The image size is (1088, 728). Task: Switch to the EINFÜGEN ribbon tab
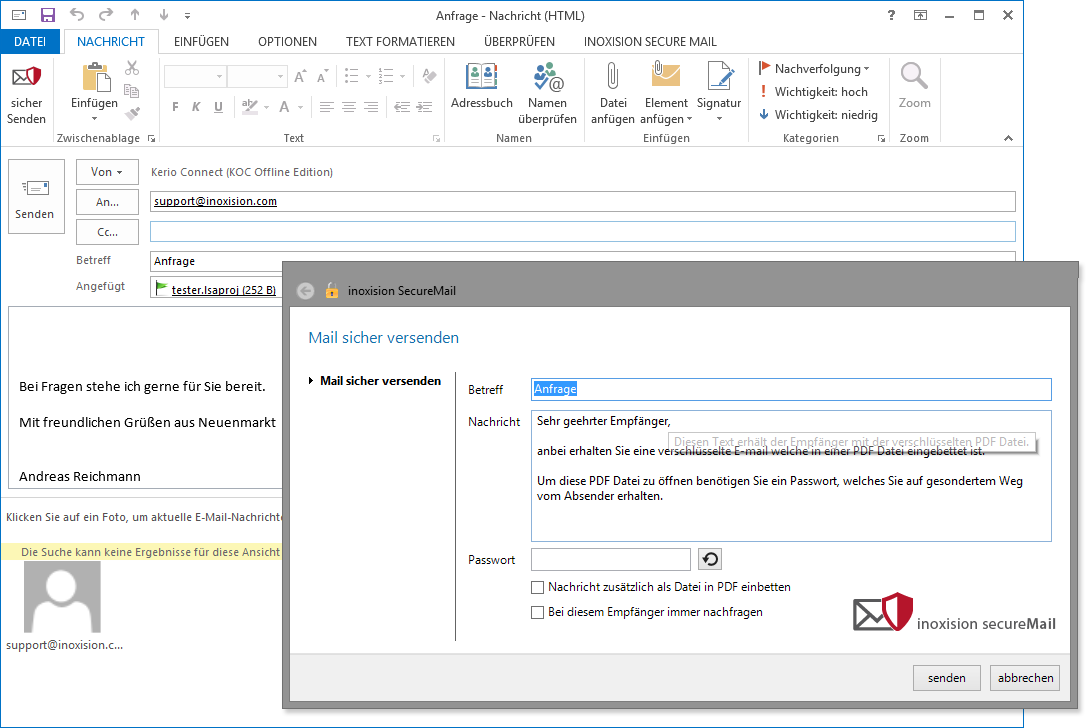pyautogui.click(x=201, y=42)
